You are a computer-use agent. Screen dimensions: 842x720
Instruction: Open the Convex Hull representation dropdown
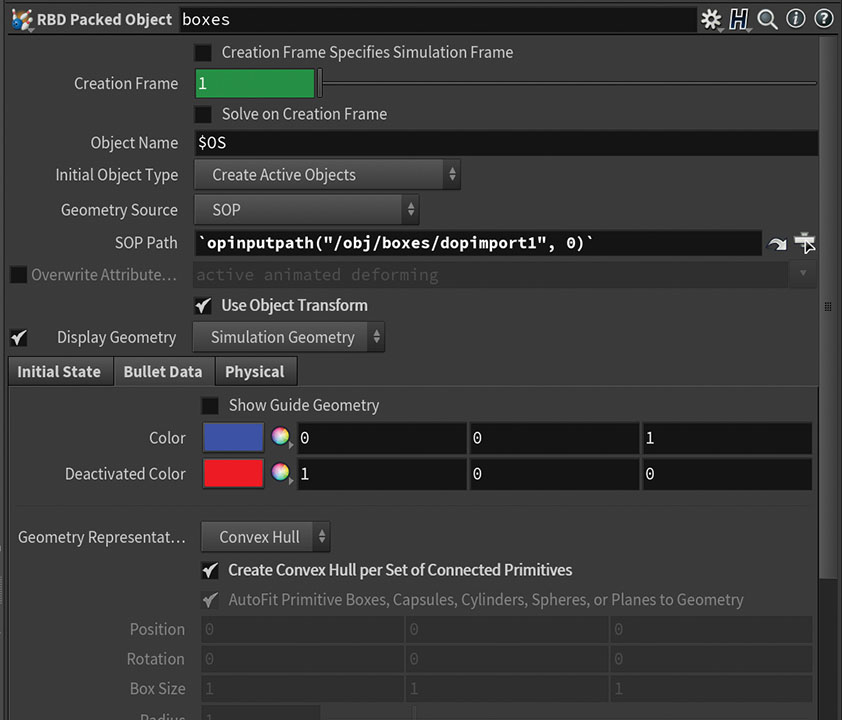click(x=266, y=537)
